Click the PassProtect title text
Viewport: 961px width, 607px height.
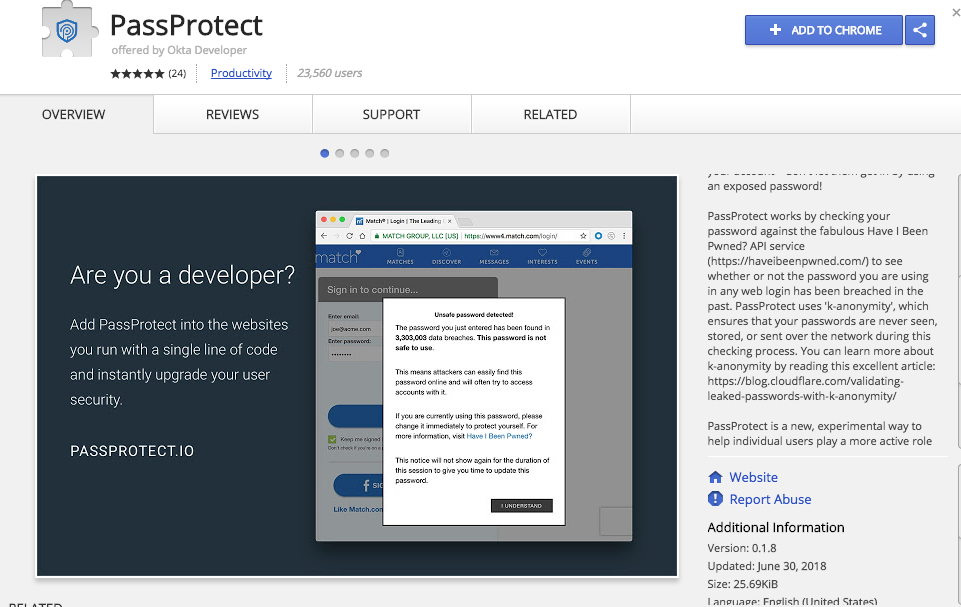coord(186,26)
